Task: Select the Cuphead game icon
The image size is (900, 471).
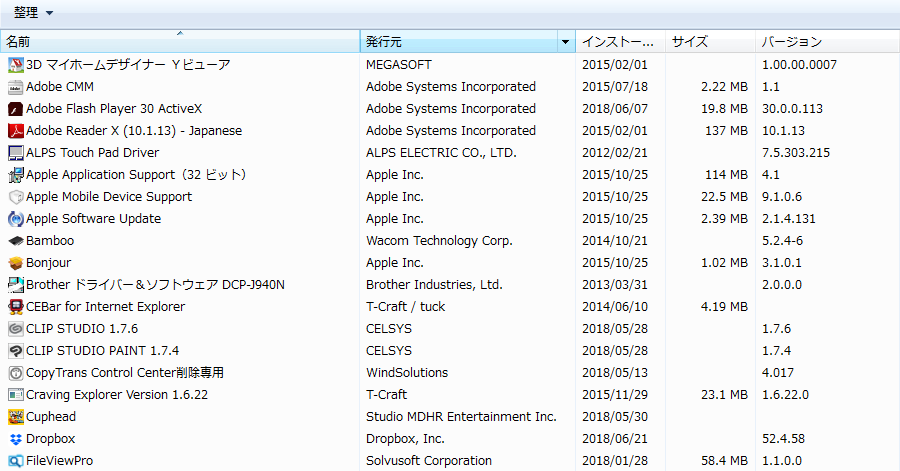Action: point(15,417)
